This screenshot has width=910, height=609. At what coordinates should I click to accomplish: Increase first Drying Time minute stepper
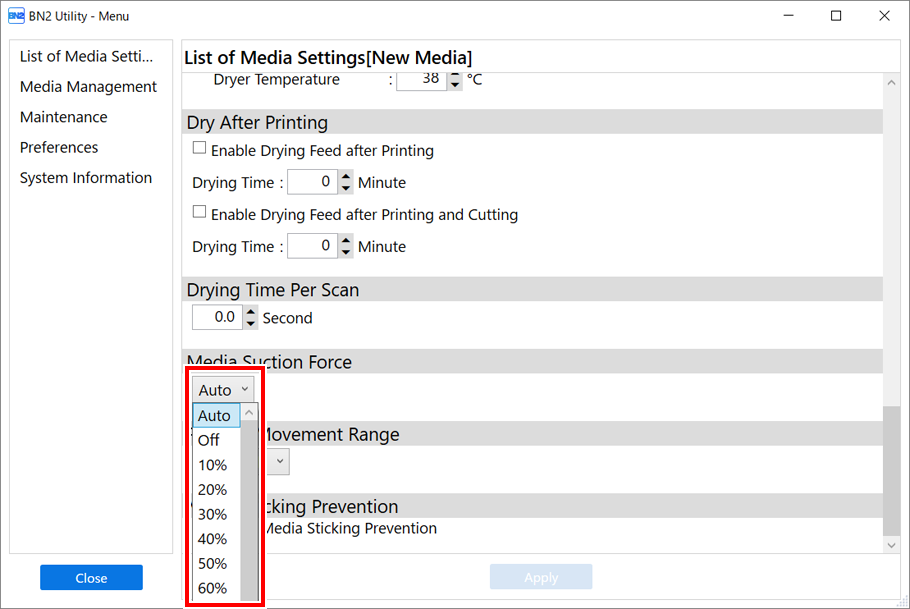(346, 177)
